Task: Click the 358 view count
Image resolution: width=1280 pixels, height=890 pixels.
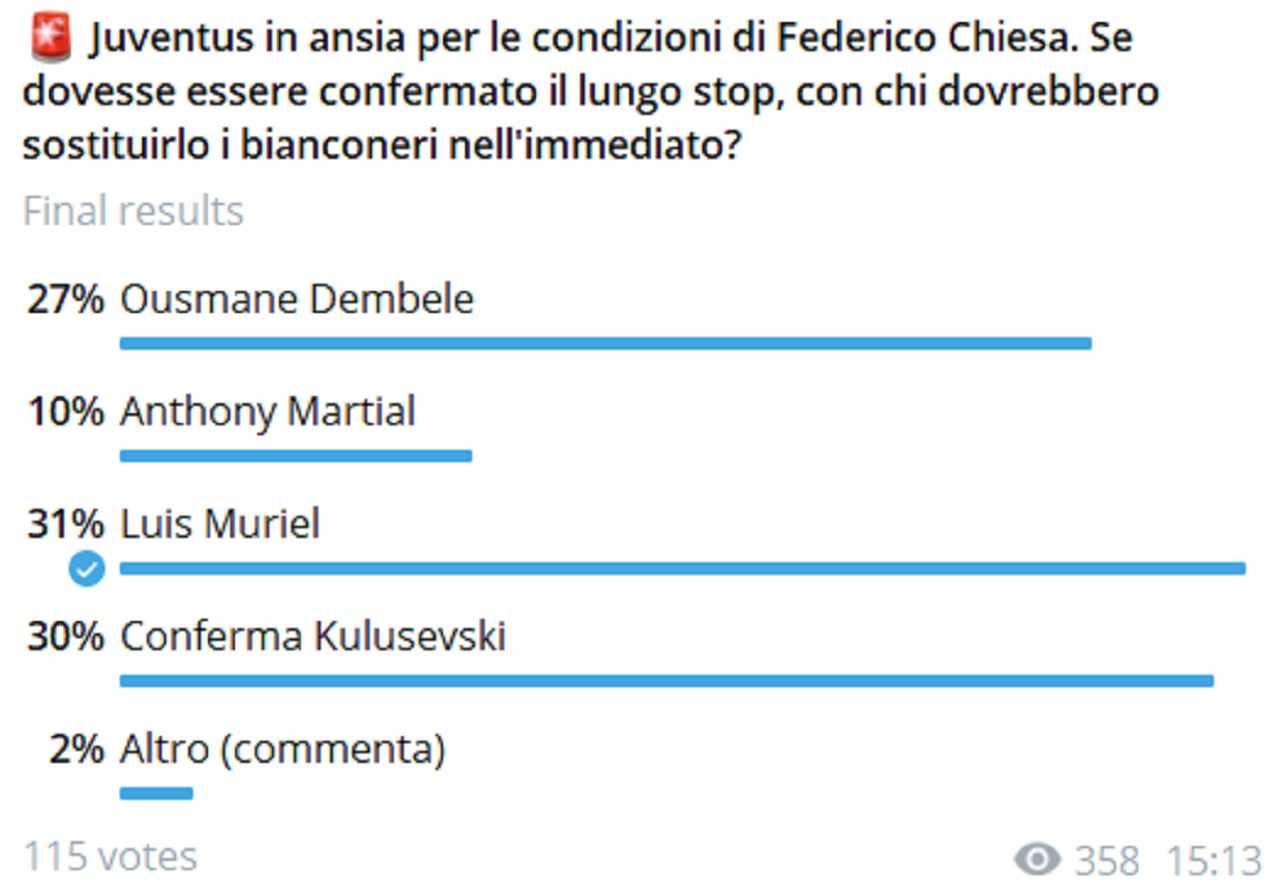Action: pos(1107,860)
